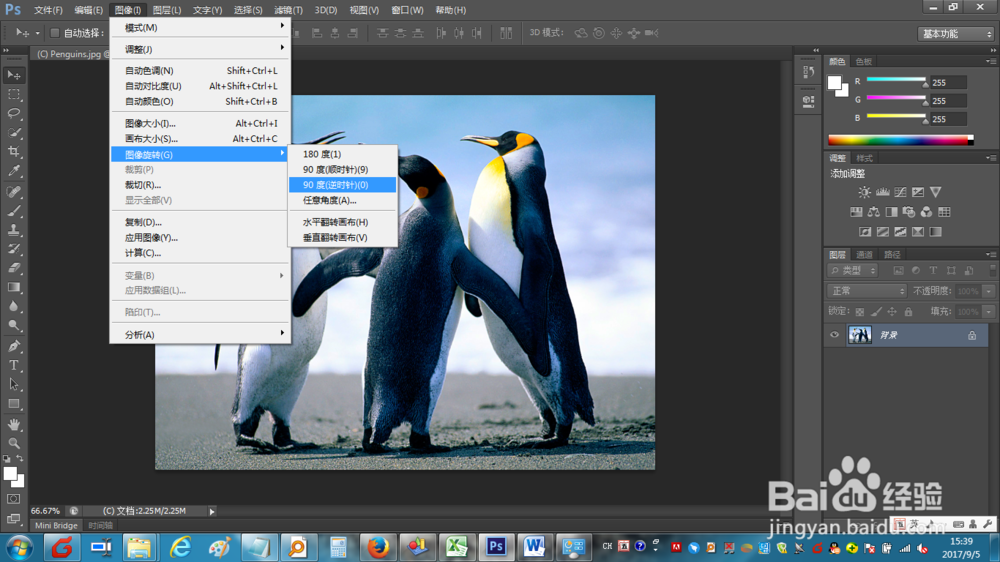Select the Crop tool
The width and height of the screenshot is (1000, 562).
pos(13,152)
